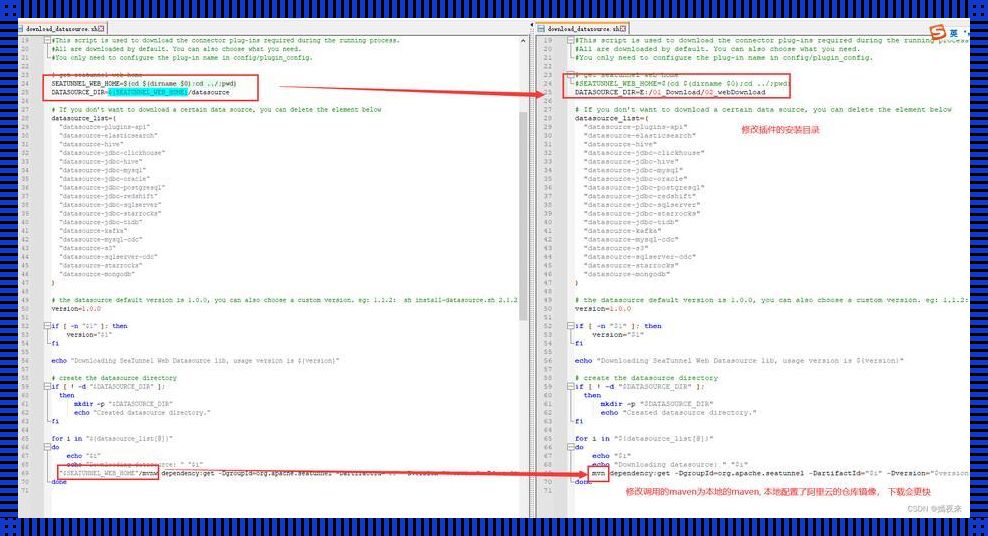Close the right pane download_datasource.sh tab
Viewport: 988px width, 536px height.
tap(623, 28)
